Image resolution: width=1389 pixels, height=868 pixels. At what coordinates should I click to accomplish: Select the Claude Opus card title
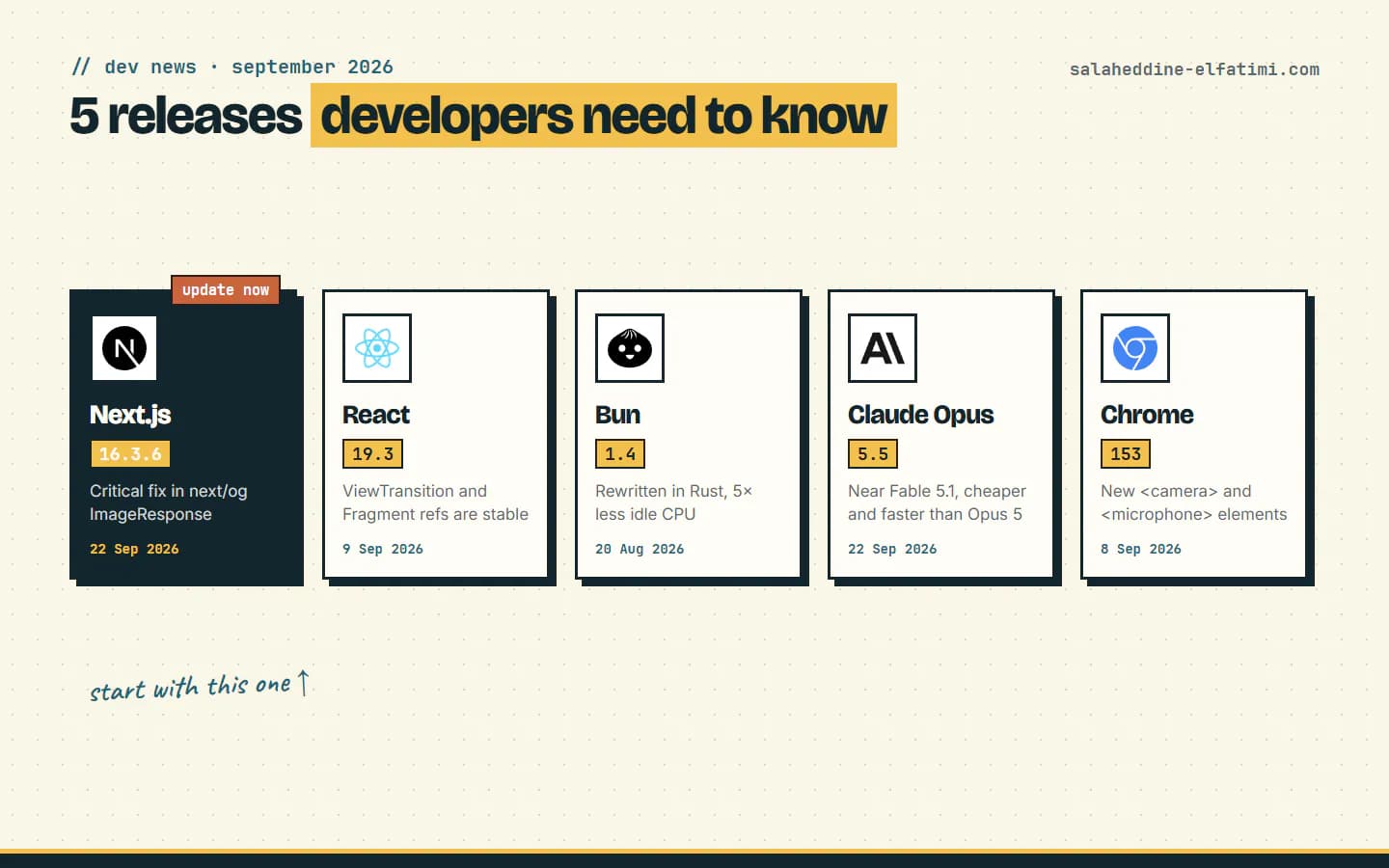point(920,415)
